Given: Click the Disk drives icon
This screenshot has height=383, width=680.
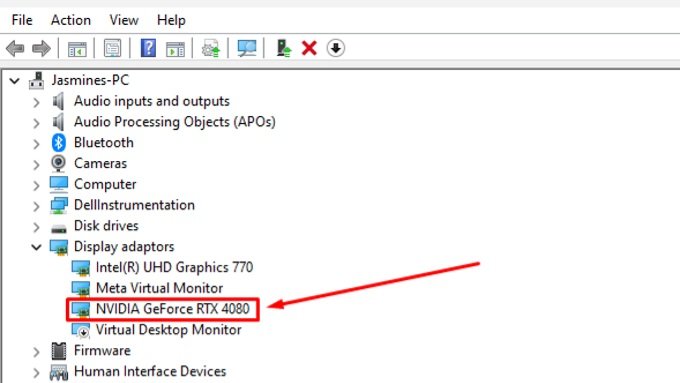Looking at the screenshot, I should point(59,228).
